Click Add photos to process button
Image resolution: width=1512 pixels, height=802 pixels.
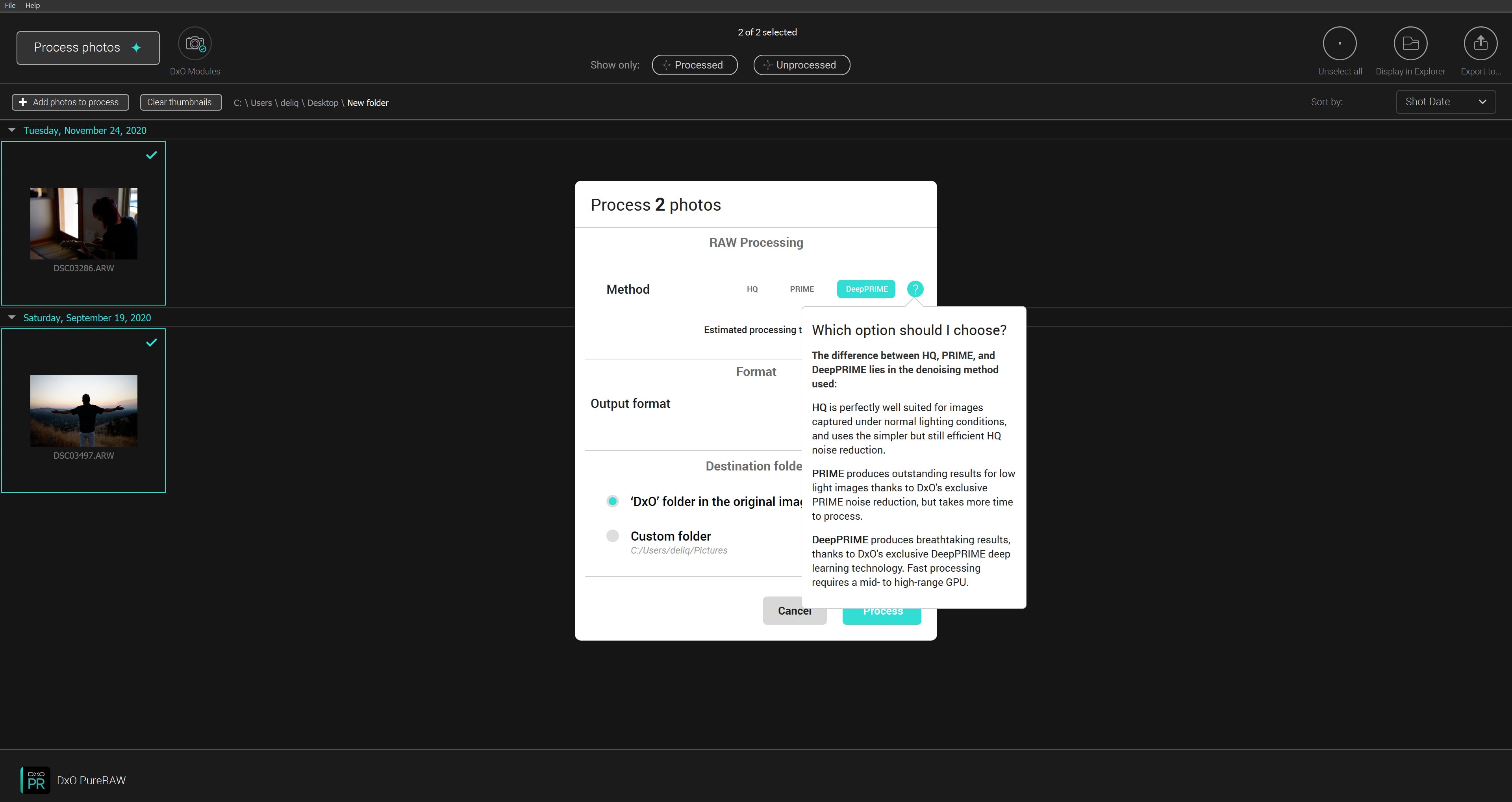tap(70, 102)
